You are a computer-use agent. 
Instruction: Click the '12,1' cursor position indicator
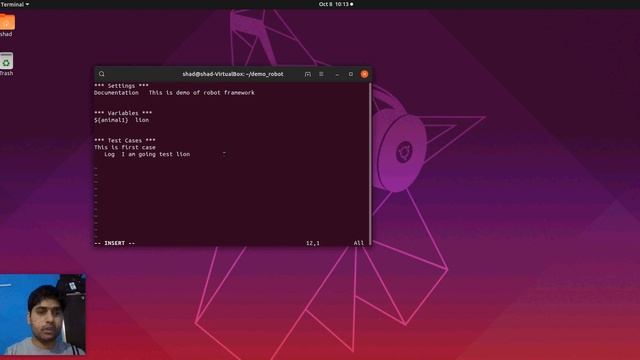313,243
